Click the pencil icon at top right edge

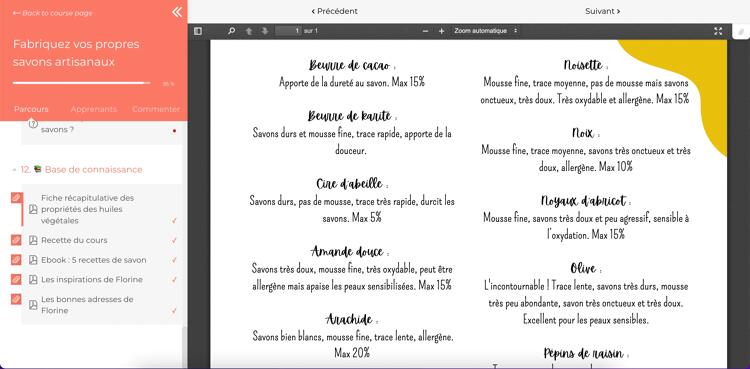pos(741,32)
